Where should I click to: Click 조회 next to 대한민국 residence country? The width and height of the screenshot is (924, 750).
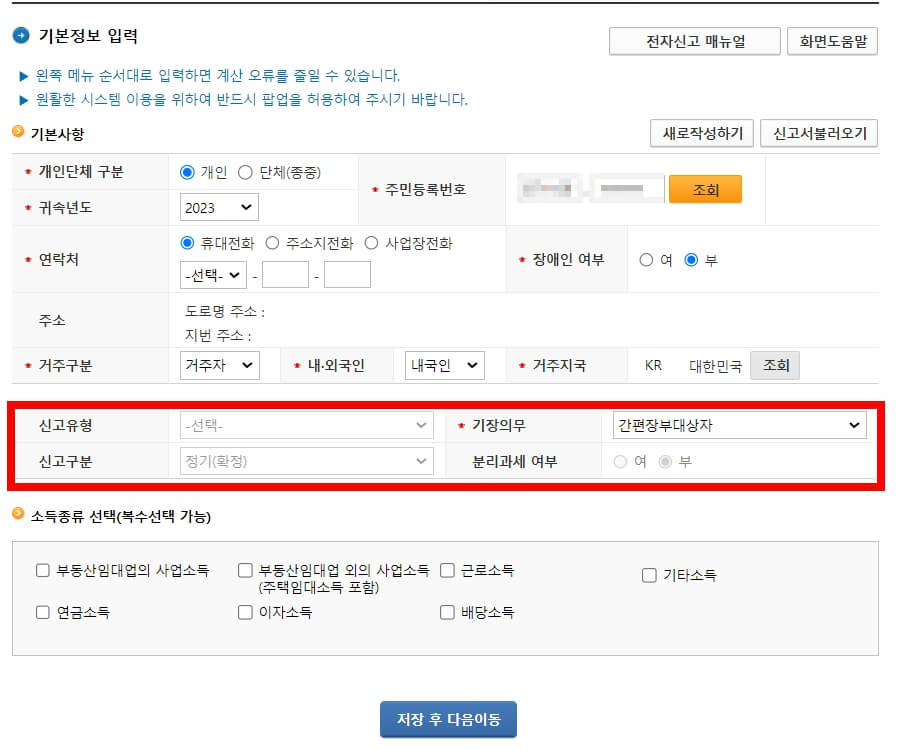775,365
